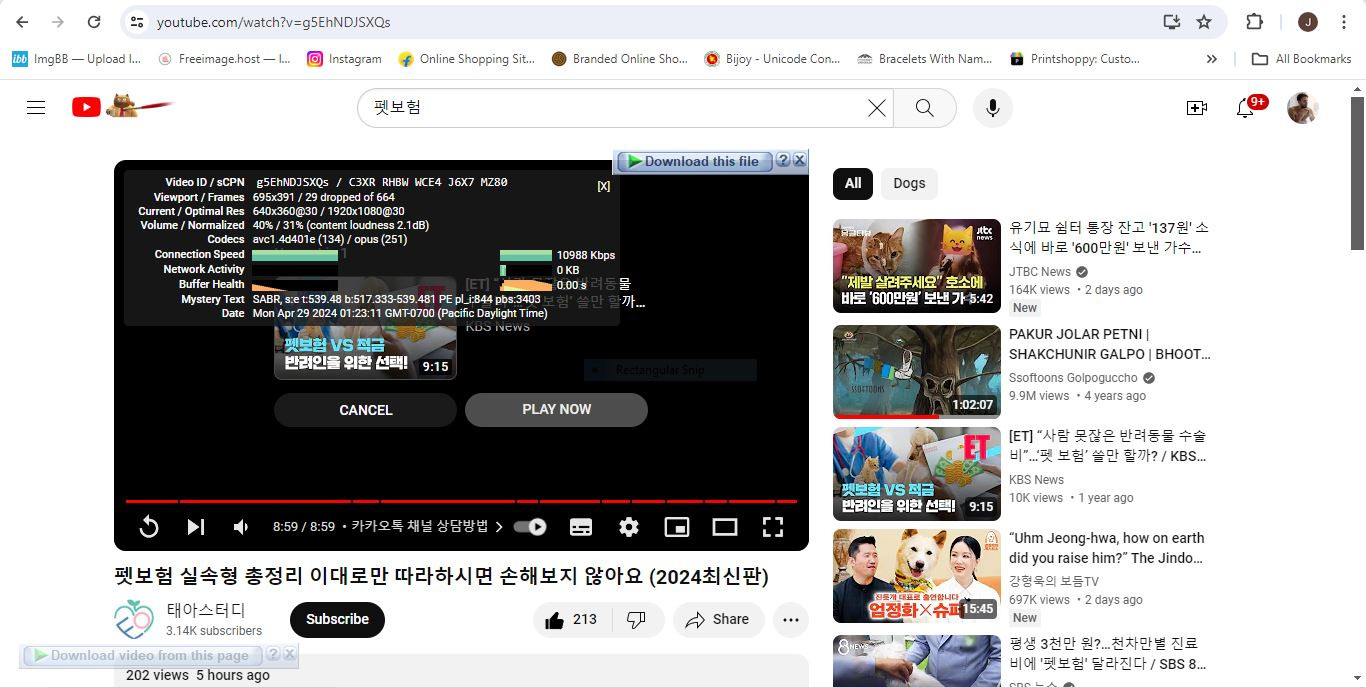
Task: Show more bookmarks chevron
Action: pos(1211,59)
